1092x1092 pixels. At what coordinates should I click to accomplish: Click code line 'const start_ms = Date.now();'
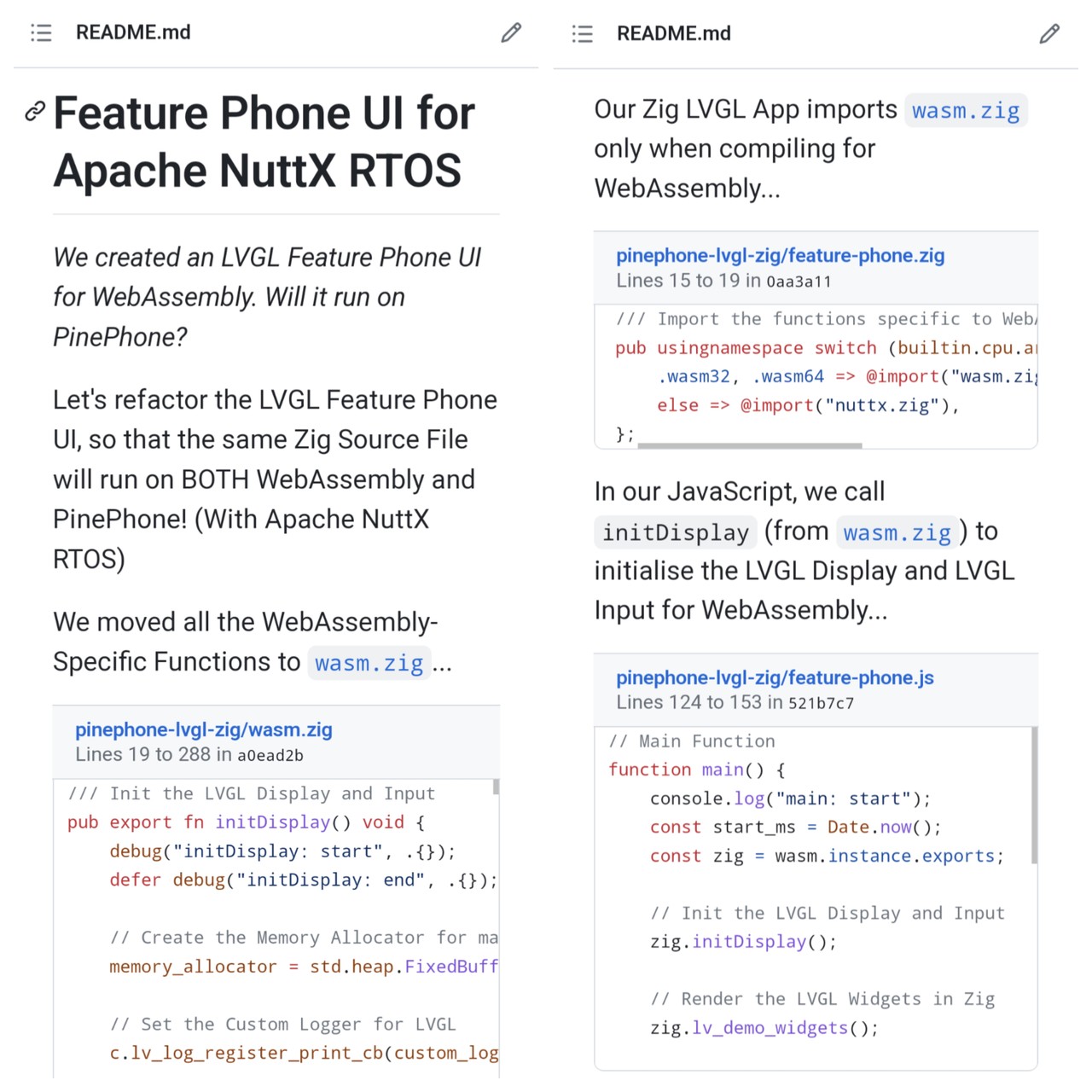(x=795, y=827)
